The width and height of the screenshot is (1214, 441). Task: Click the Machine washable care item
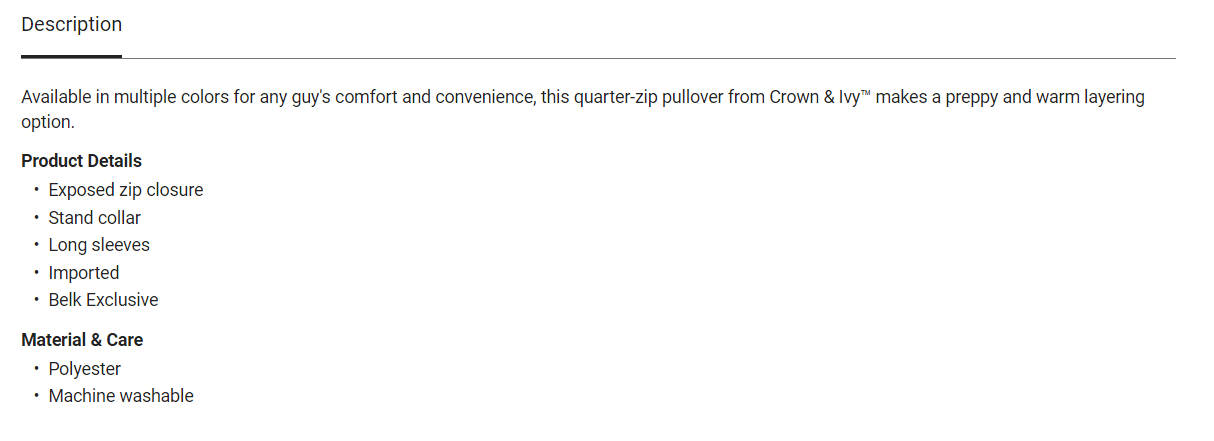121,396
